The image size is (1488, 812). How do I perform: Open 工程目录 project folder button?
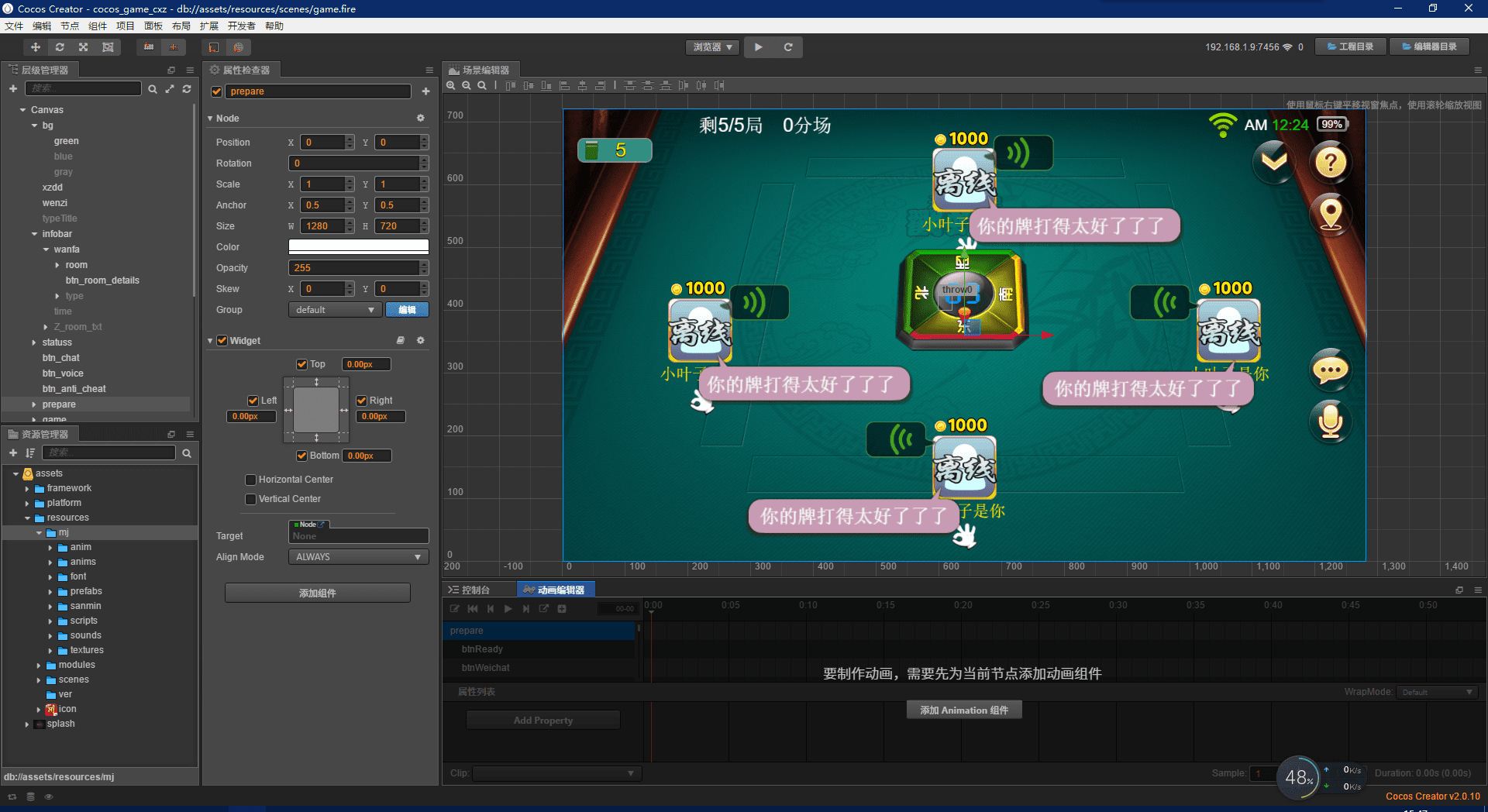point(1352,47)
